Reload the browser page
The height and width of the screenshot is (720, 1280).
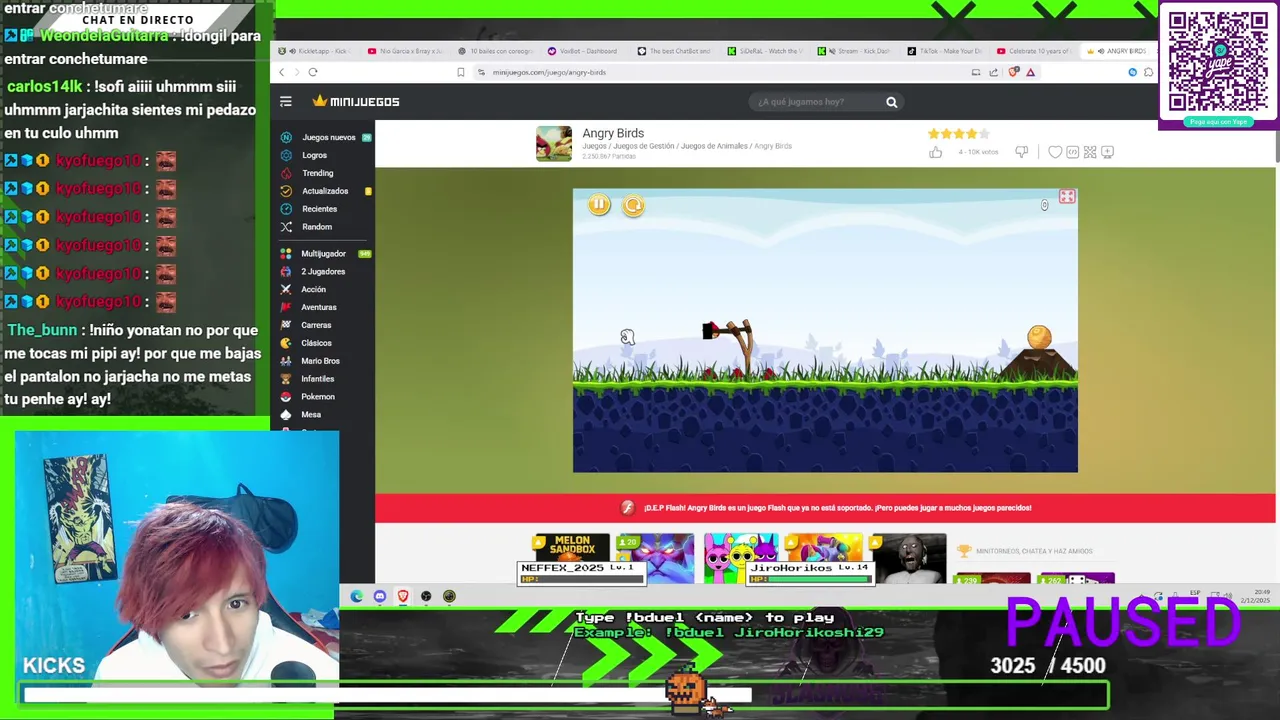pos(313,72)
